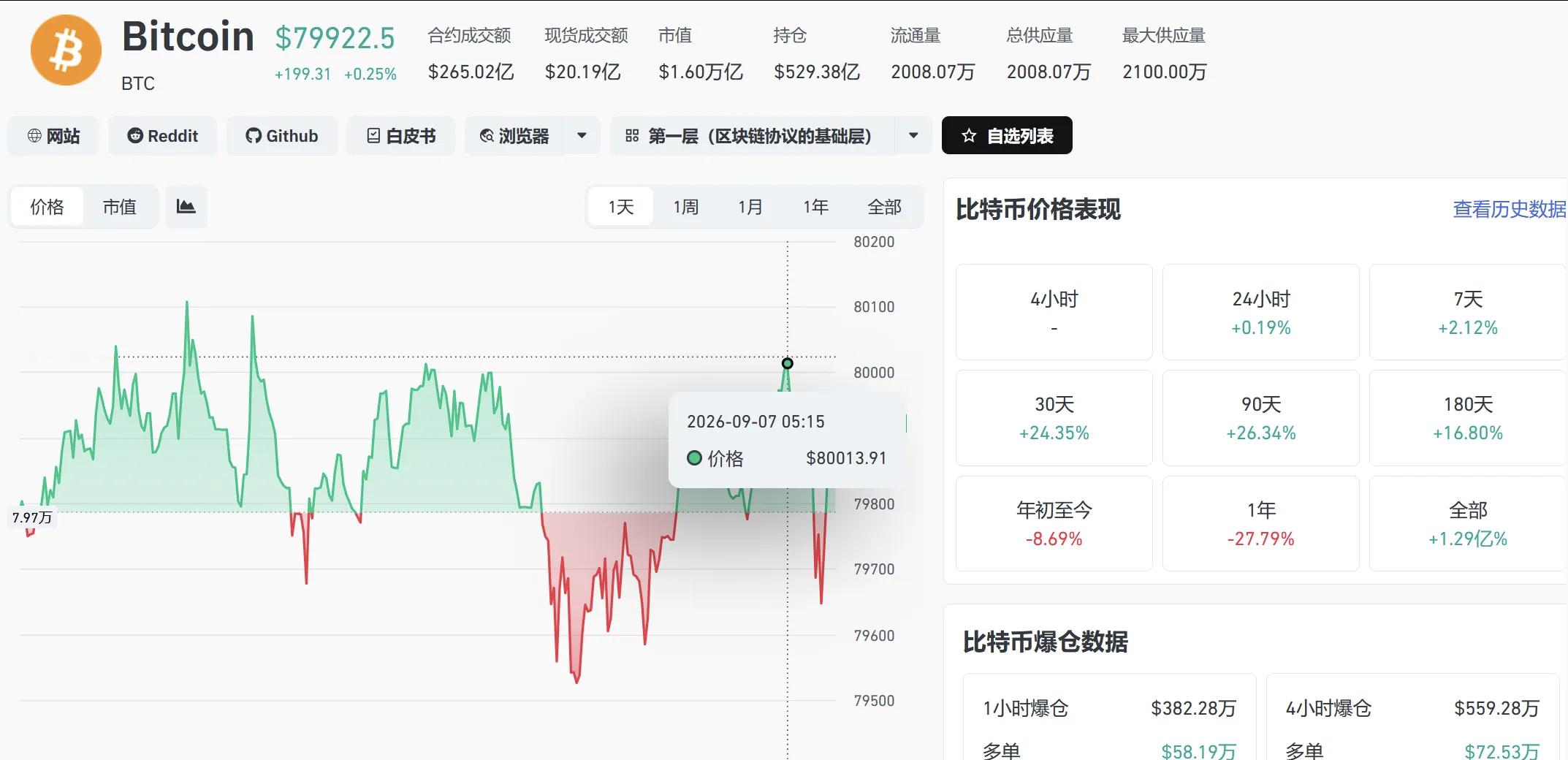Screen dimensions: 1568x760
Task: Click the 比特币价格表现 heading
Action: click(x=1038, y=209)
